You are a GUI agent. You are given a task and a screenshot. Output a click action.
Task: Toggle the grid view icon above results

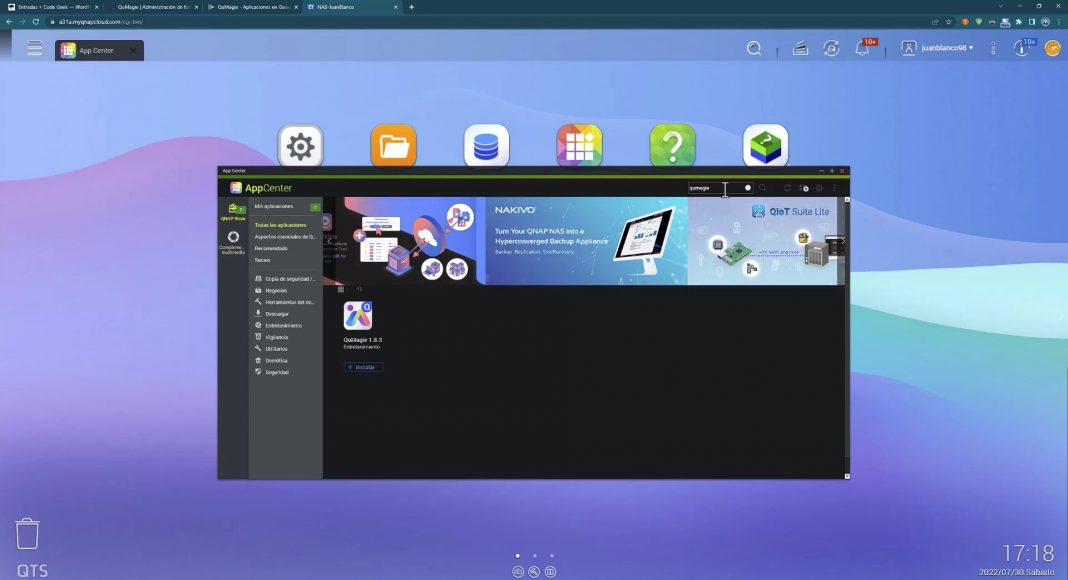tap(341, 290)
